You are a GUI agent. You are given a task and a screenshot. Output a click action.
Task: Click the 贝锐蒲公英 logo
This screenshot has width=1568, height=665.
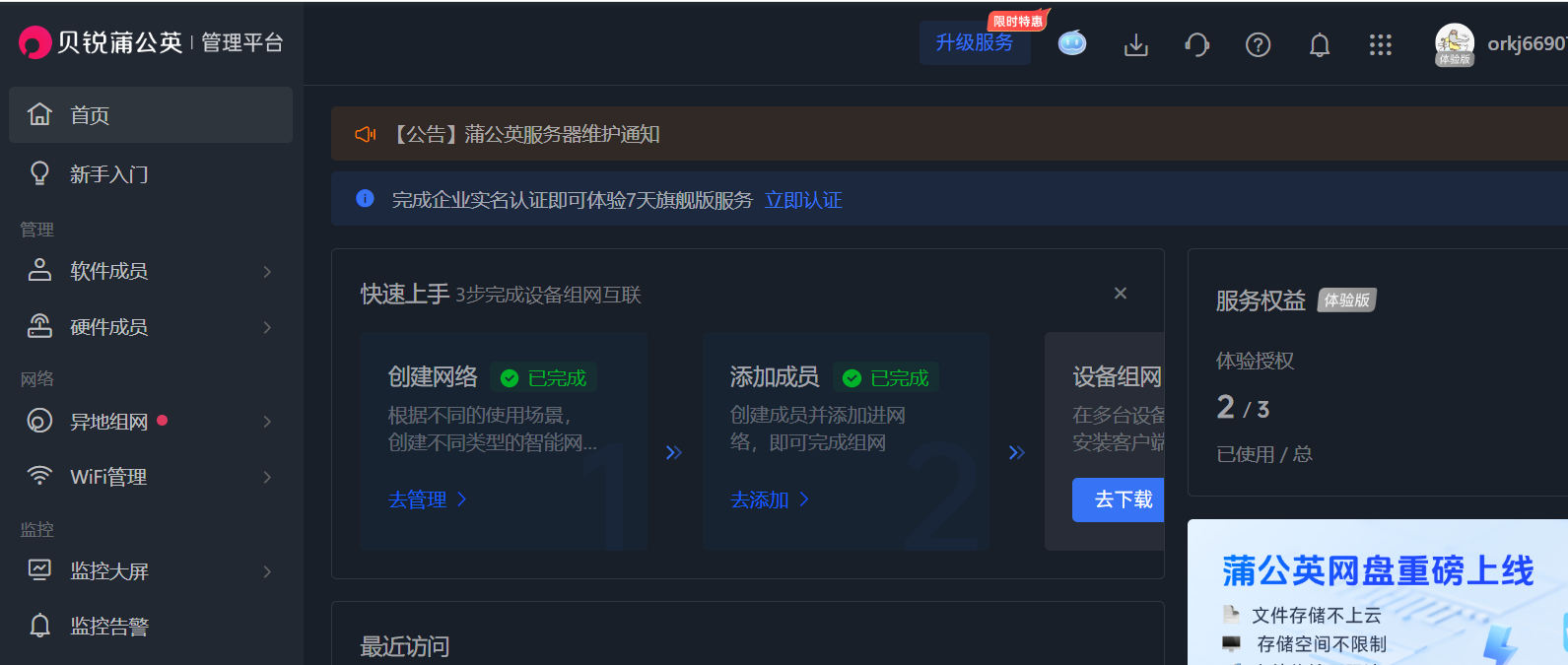(101, 42)
